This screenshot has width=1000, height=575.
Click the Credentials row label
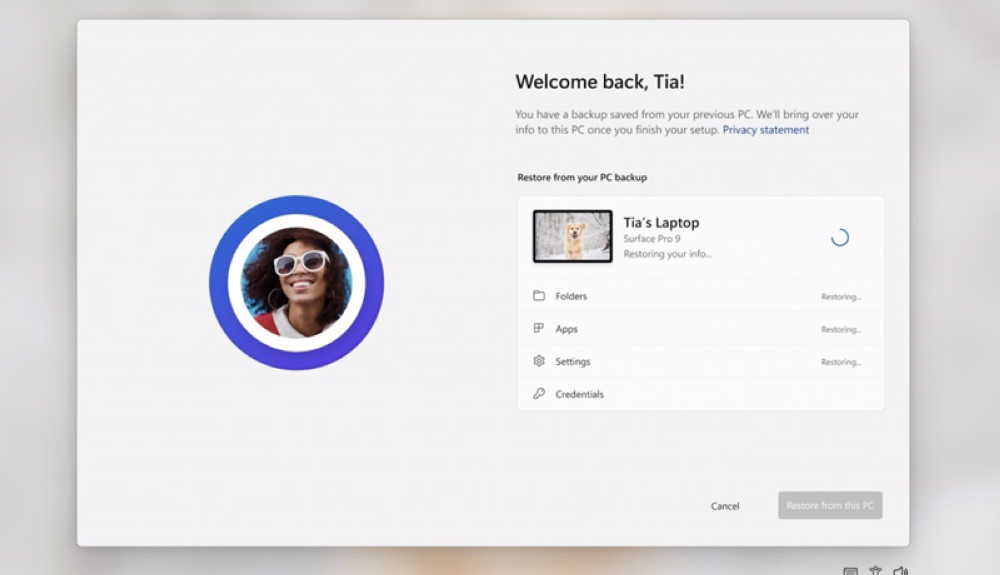point(579,394)
